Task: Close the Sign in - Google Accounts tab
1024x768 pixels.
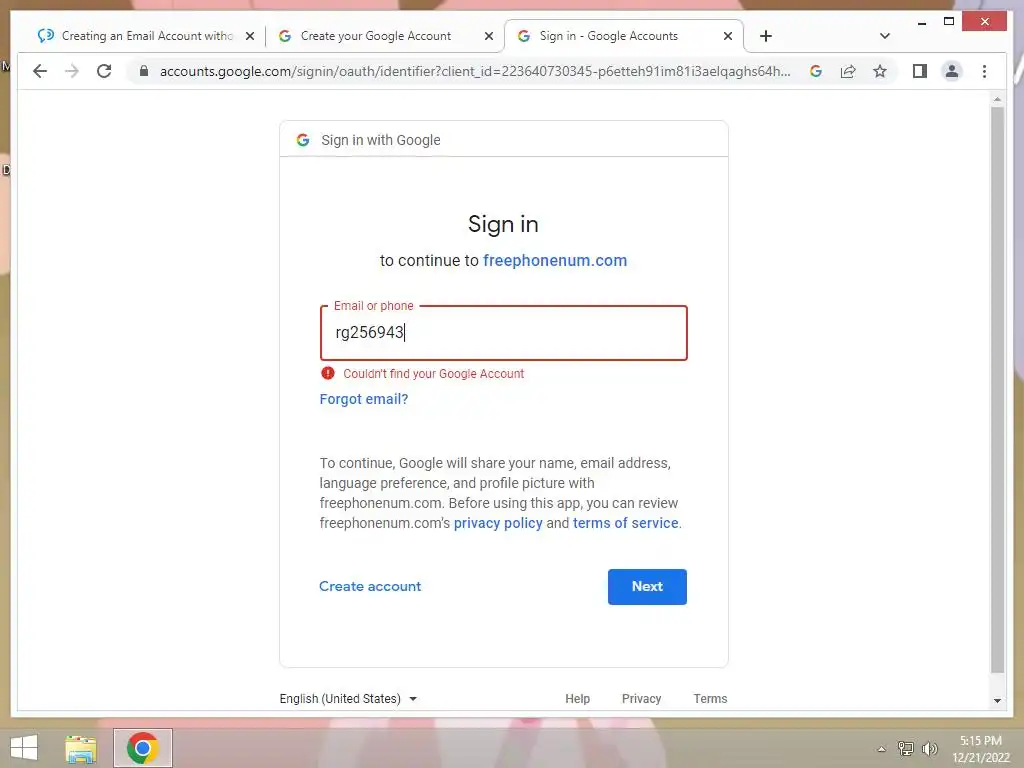Action: (728, 36)
